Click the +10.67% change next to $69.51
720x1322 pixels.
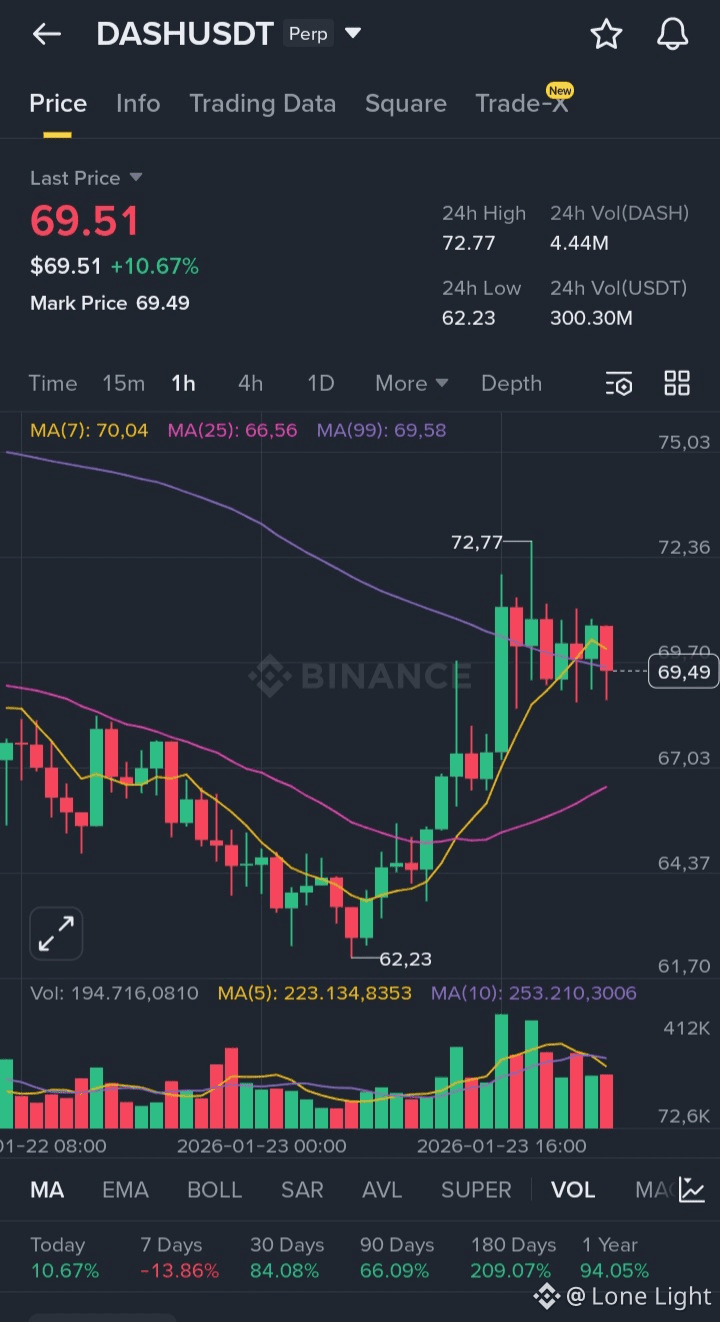point(155,267)
